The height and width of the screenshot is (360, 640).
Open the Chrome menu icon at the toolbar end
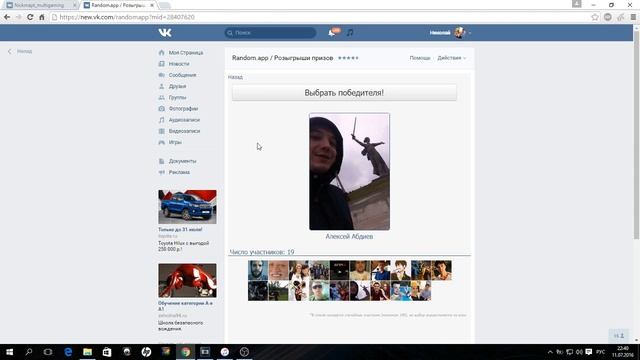click(x=633, y=17)
